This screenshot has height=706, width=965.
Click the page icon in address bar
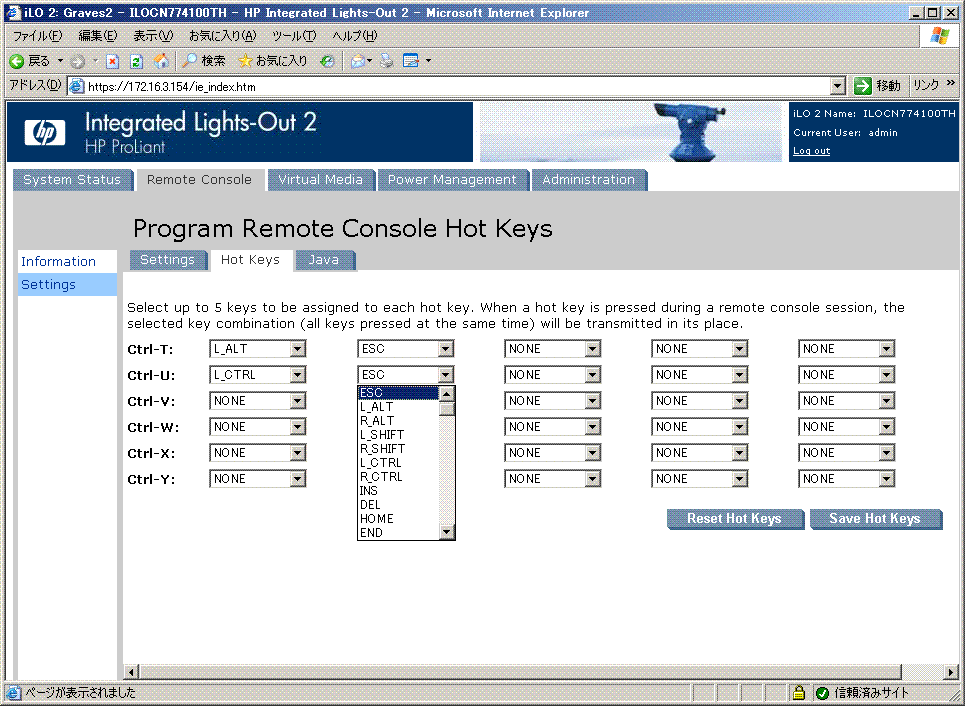(x=76, y=86)
